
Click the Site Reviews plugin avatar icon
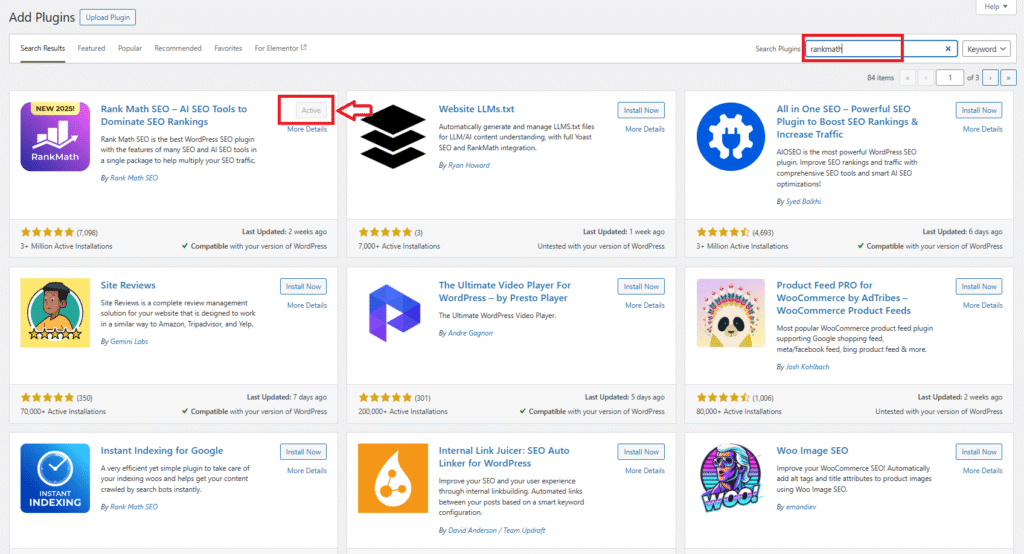coord(55,312)
